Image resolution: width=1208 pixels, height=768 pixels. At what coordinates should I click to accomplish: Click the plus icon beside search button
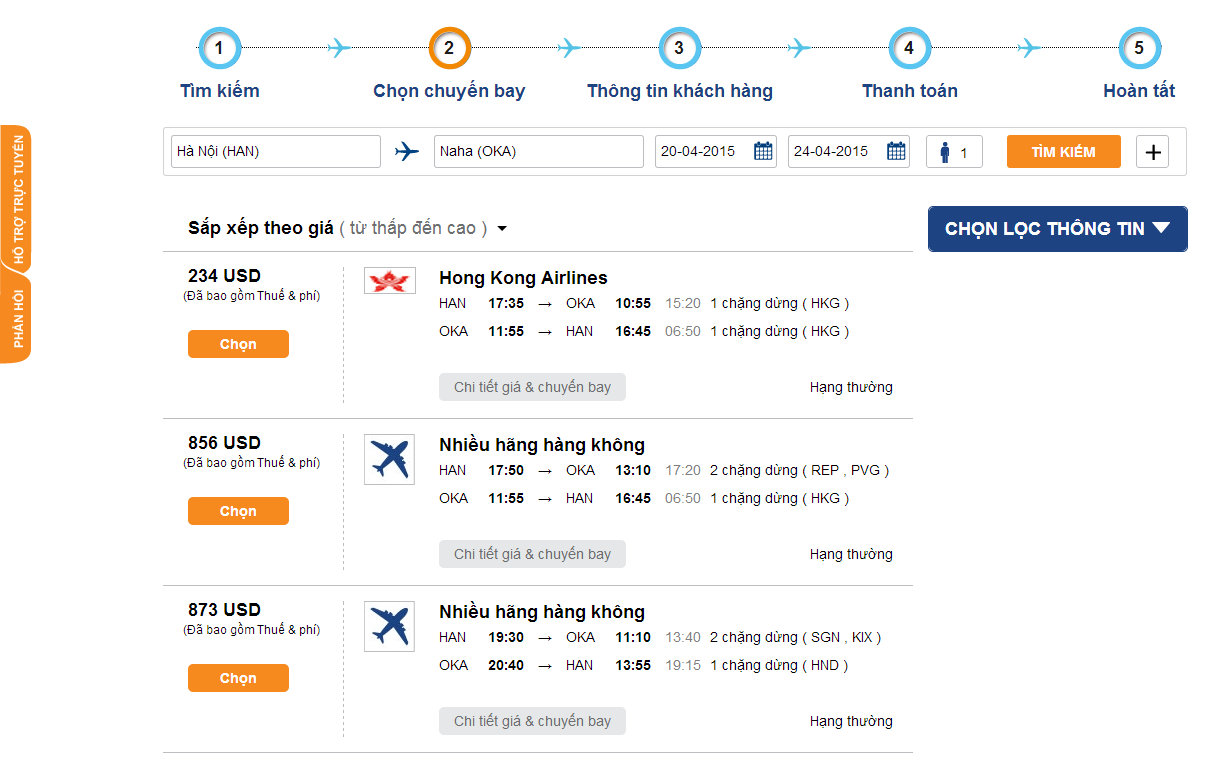click(1153, 152)
